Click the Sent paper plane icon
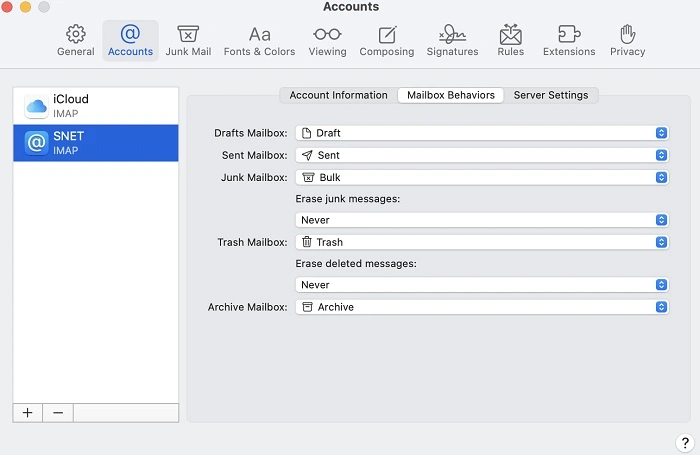This screenshot has height=455, width=700. pos(307,155)
